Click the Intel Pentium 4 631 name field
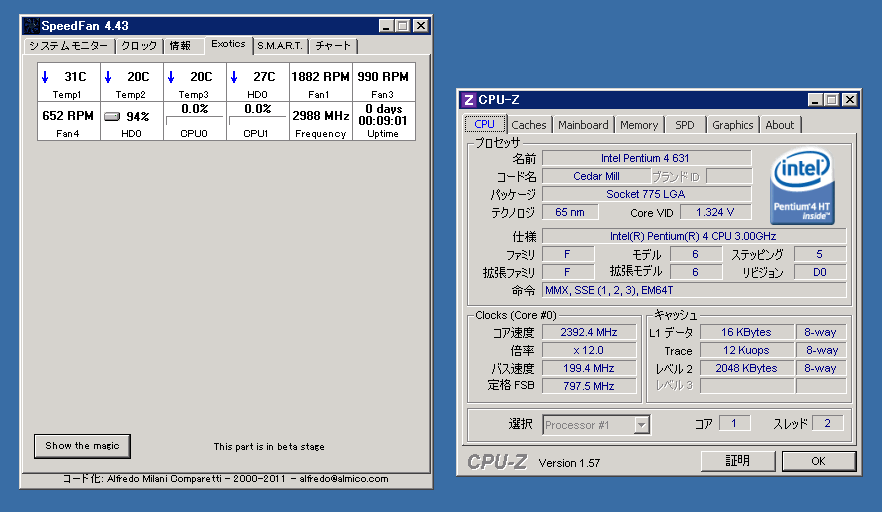This screenshot has width=882, height=512. tap(646, 158)
